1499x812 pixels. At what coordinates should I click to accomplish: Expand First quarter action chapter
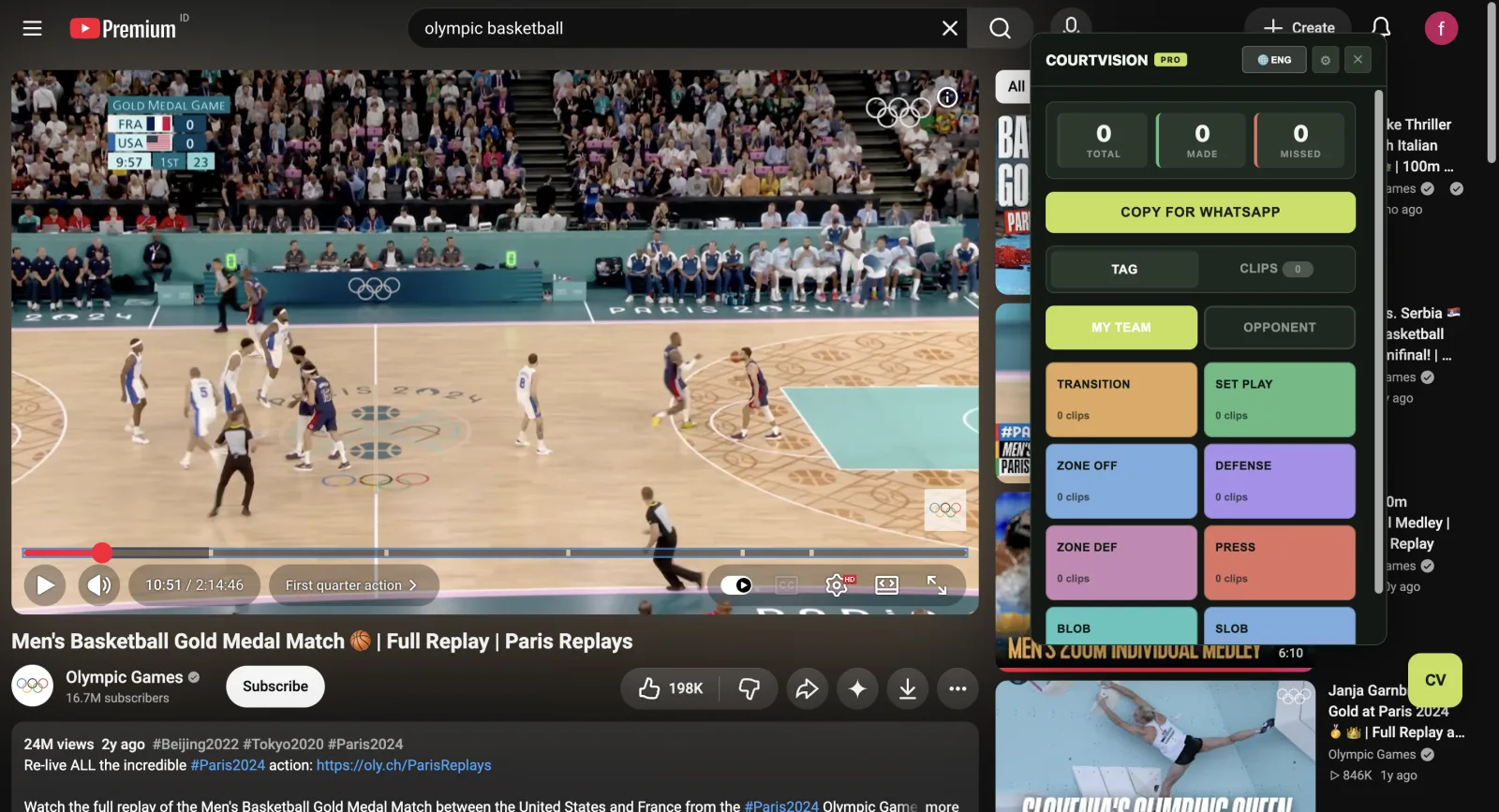353,585
